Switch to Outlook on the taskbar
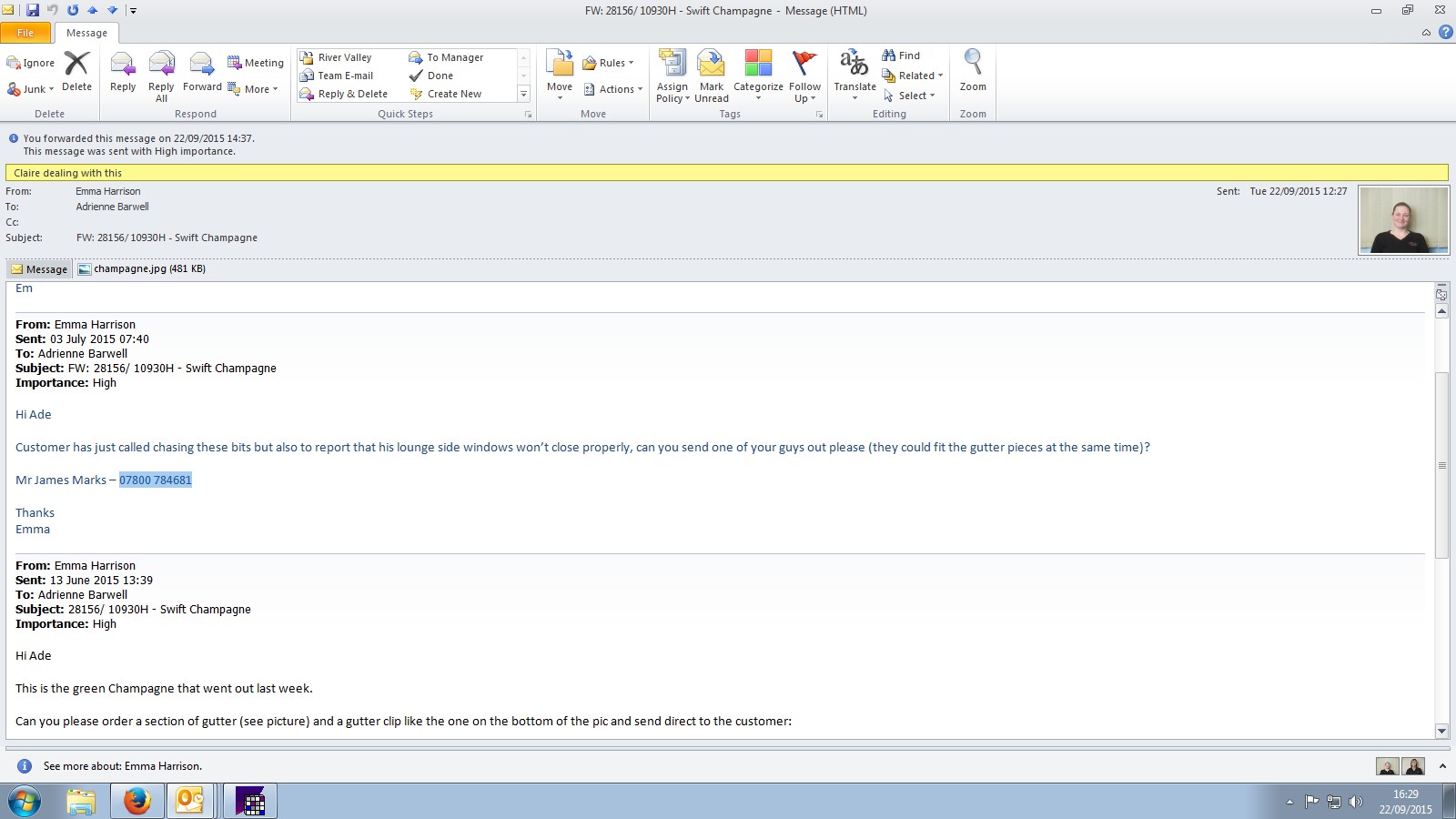Image resolution: width=1456 pixels, height=819 pixels. (190, 802)
